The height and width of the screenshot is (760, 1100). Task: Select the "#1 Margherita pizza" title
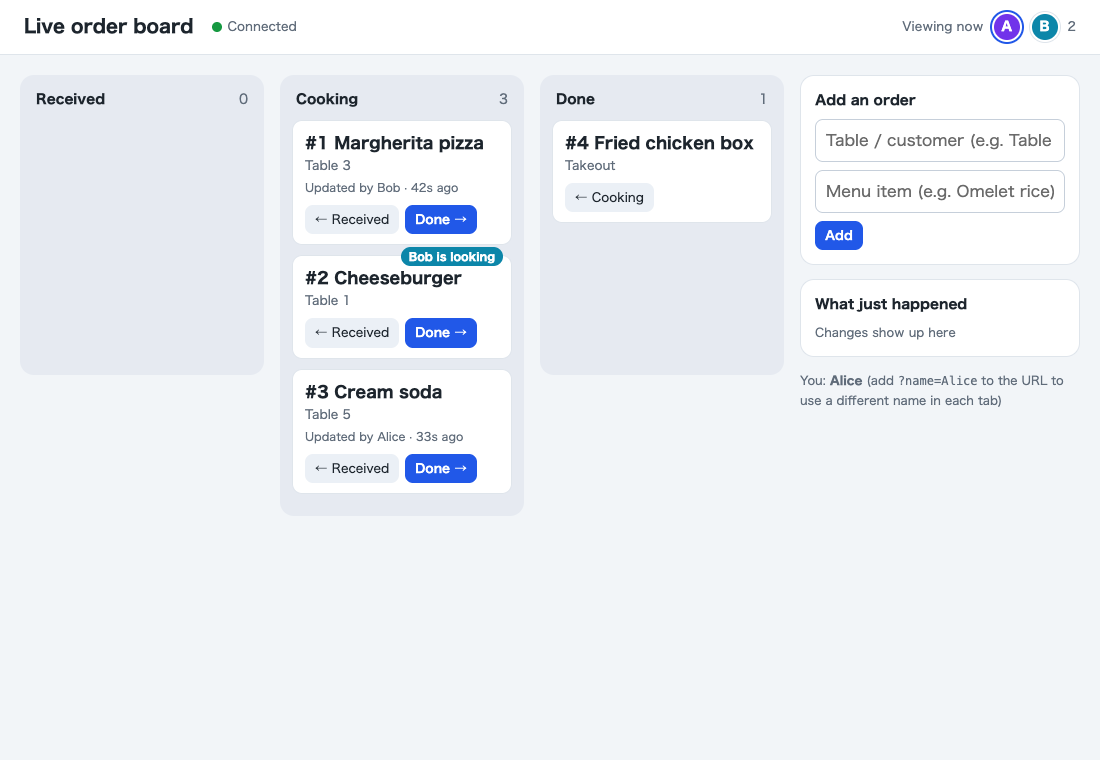(394, 143)
